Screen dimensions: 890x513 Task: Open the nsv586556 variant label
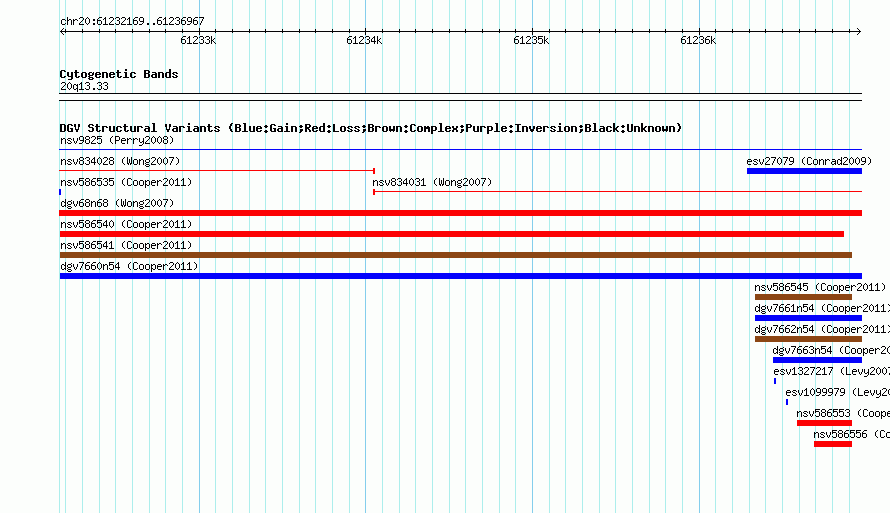(851, 434)
